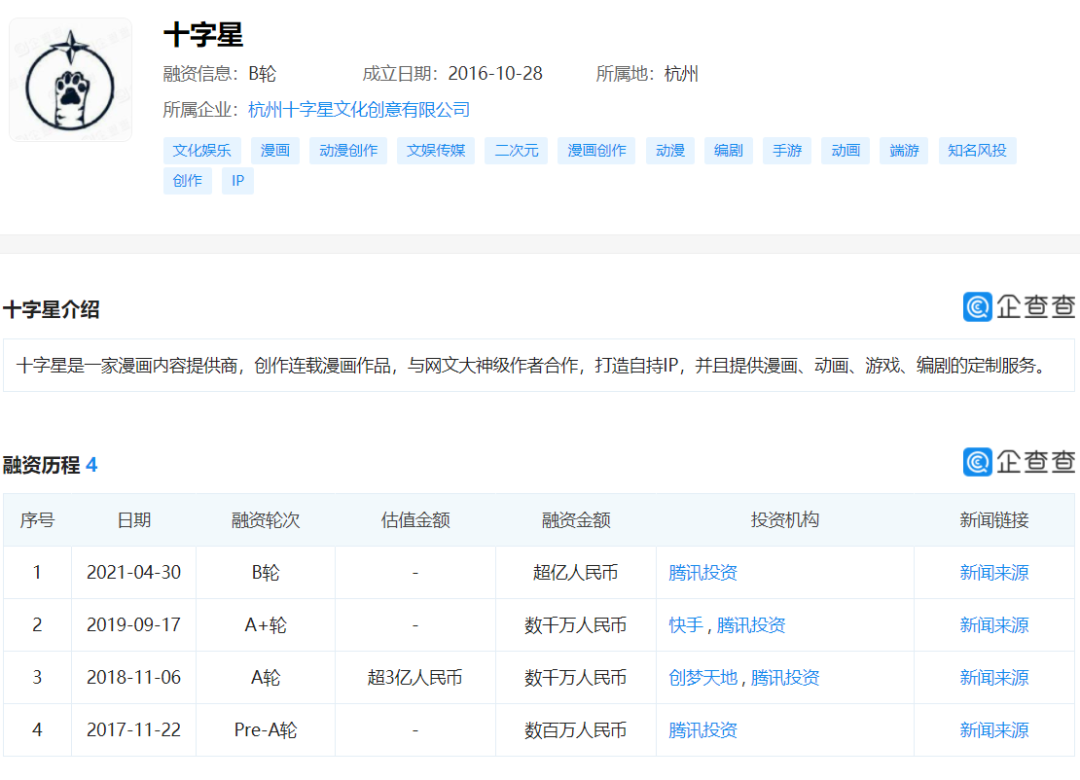Select the 漫画创作 tag
This screenshot has height=780, width=1080.
pyautogui.click(x=596, y=150)
